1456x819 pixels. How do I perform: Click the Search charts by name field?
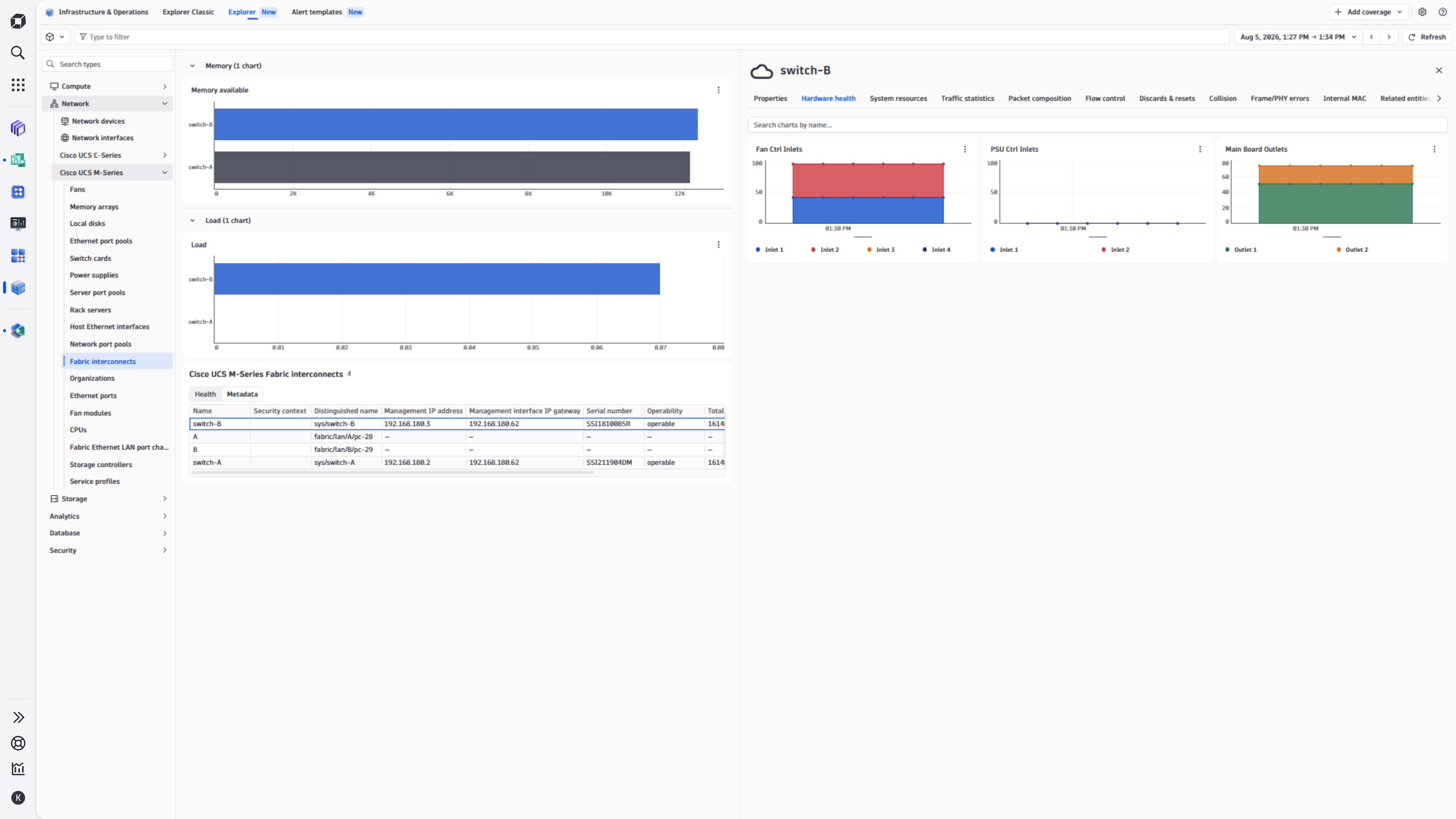point(1097,125)
